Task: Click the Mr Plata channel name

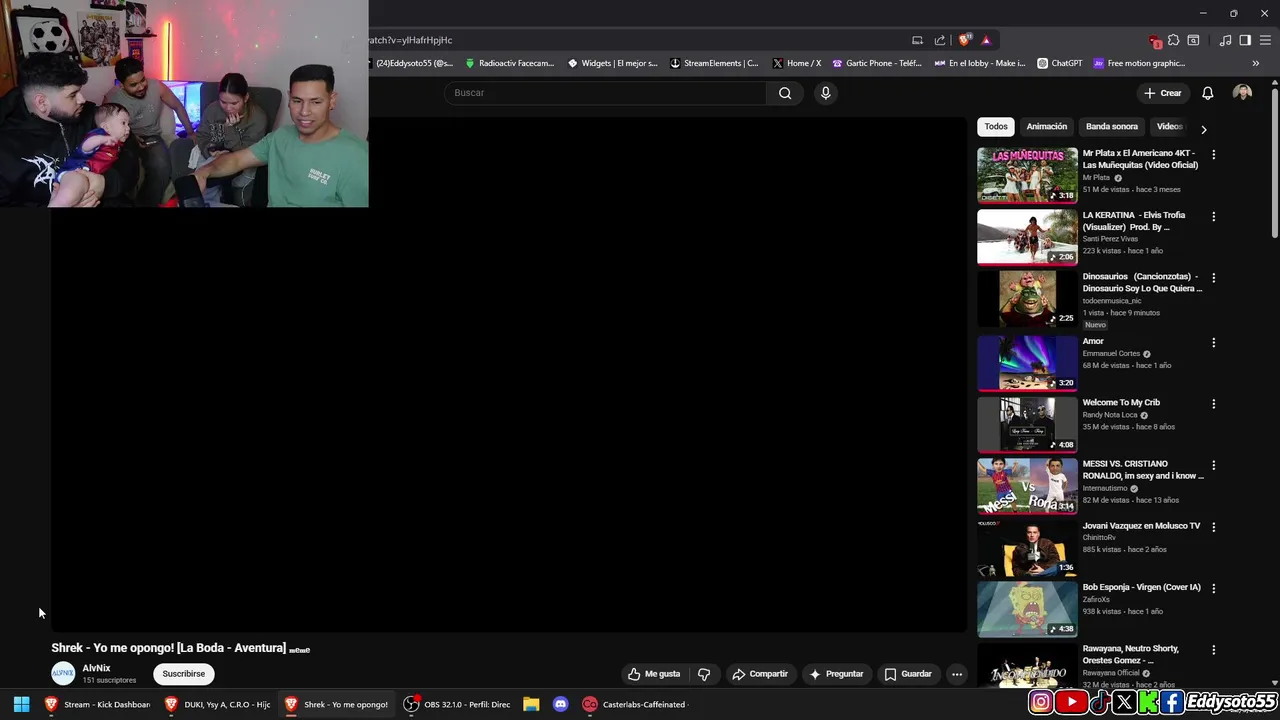Action: pyautogui.click(x=1096, y=178)
